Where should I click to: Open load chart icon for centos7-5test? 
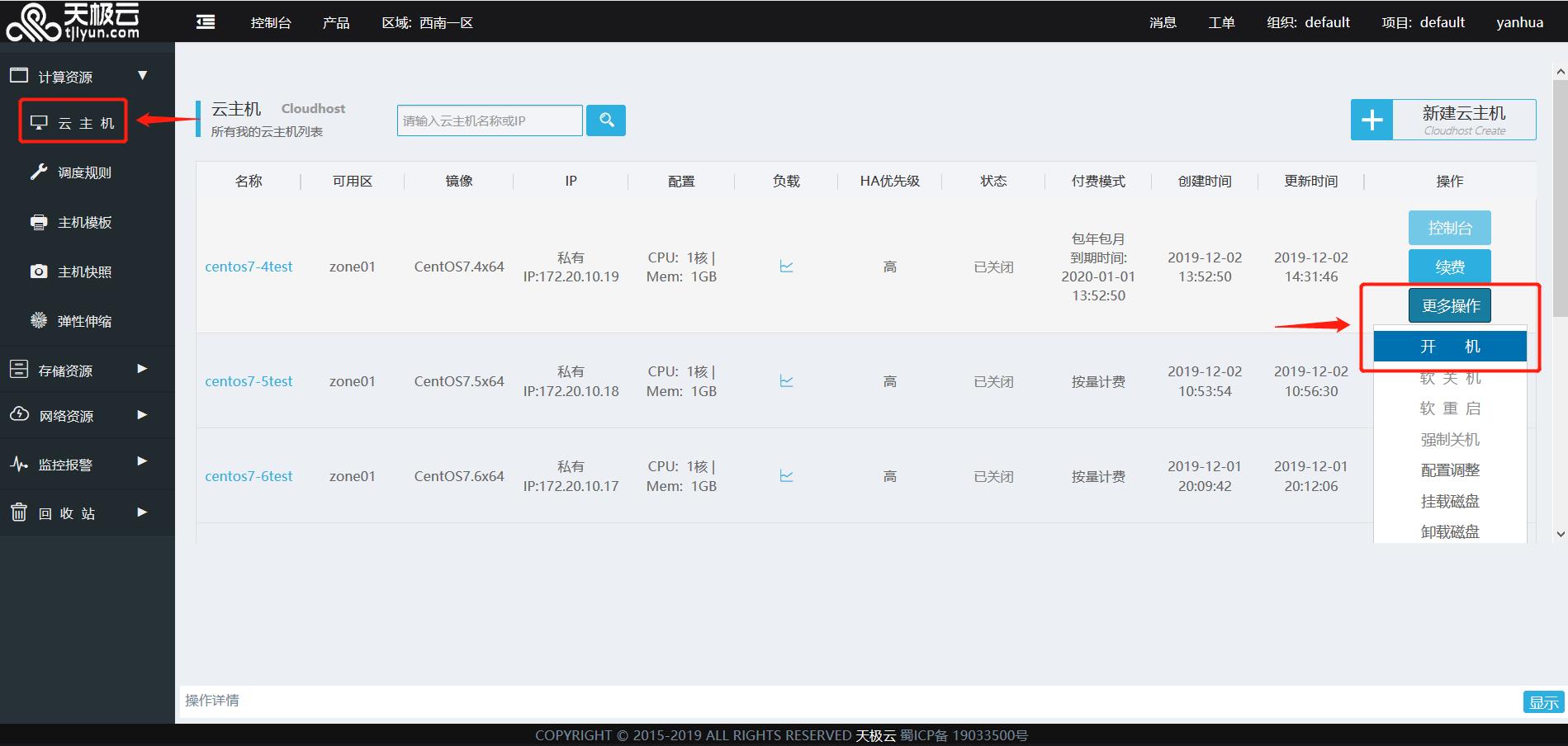(x=786, y=381)
